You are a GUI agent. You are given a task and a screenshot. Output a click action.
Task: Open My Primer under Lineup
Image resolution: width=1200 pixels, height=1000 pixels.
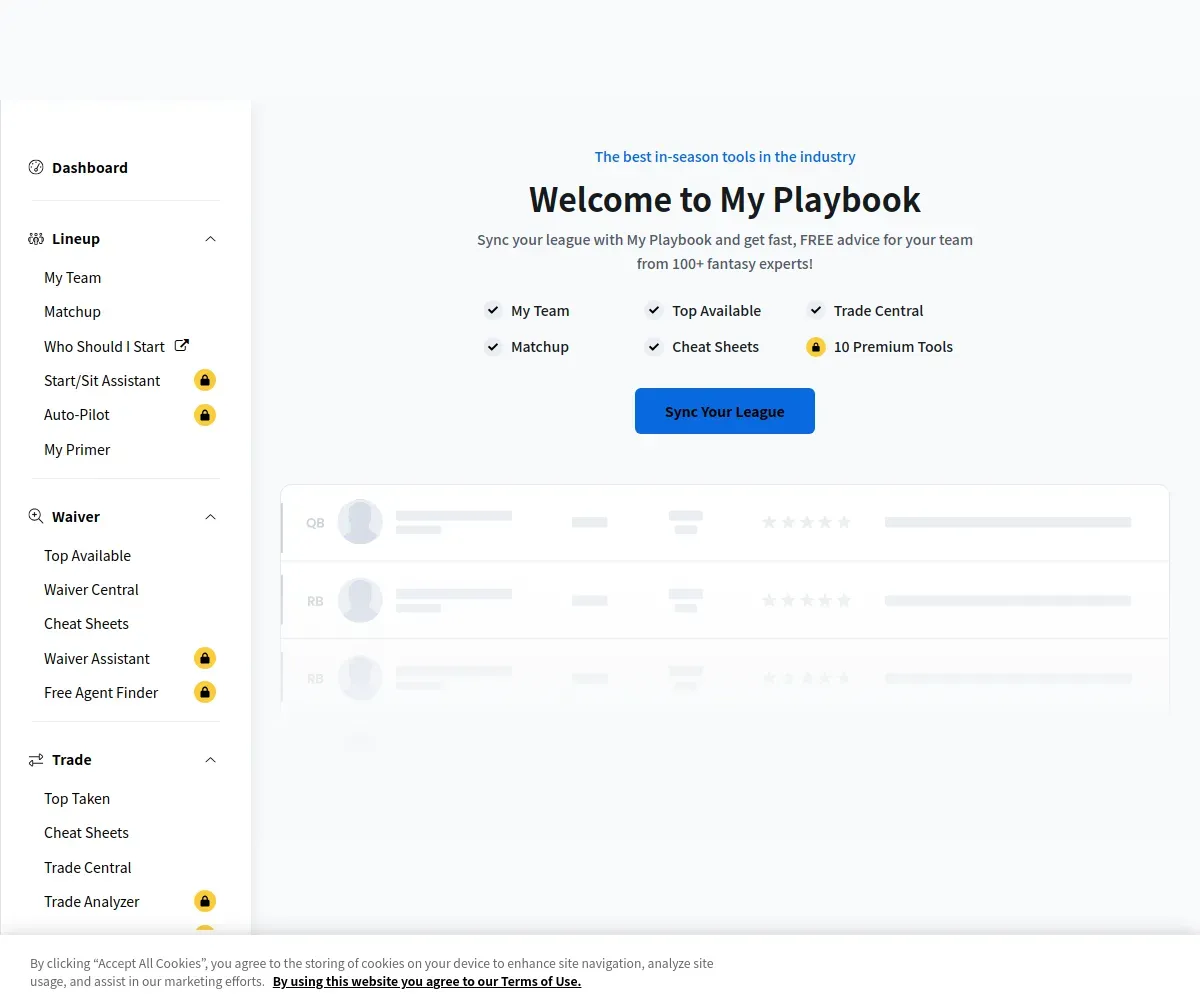(x=77, y=450)
